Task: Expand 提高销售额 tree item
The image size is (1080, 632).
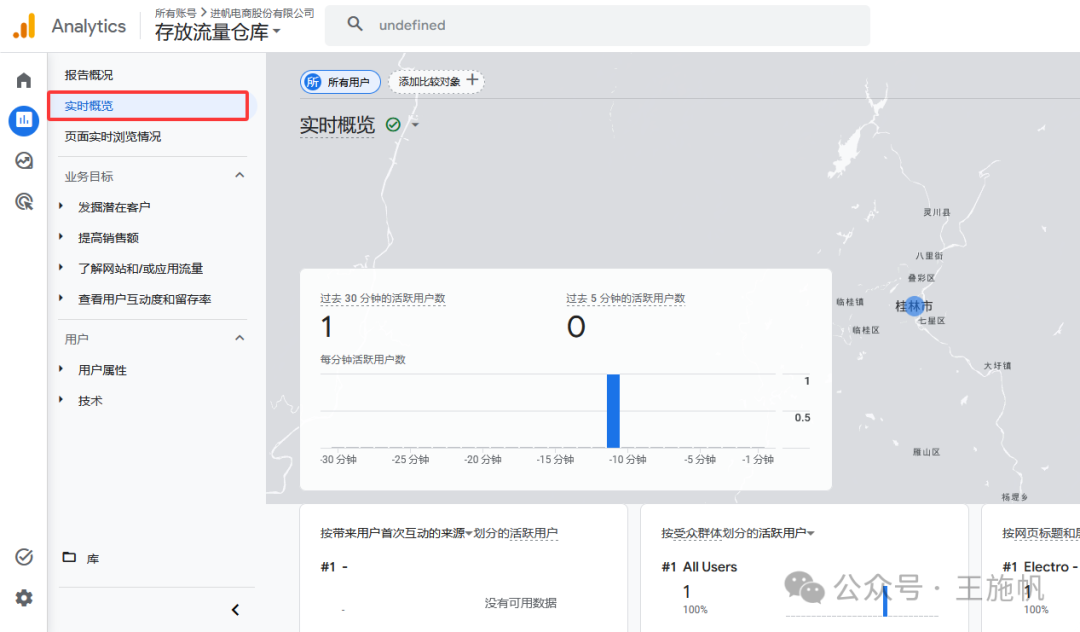Action: pos(61,237)
